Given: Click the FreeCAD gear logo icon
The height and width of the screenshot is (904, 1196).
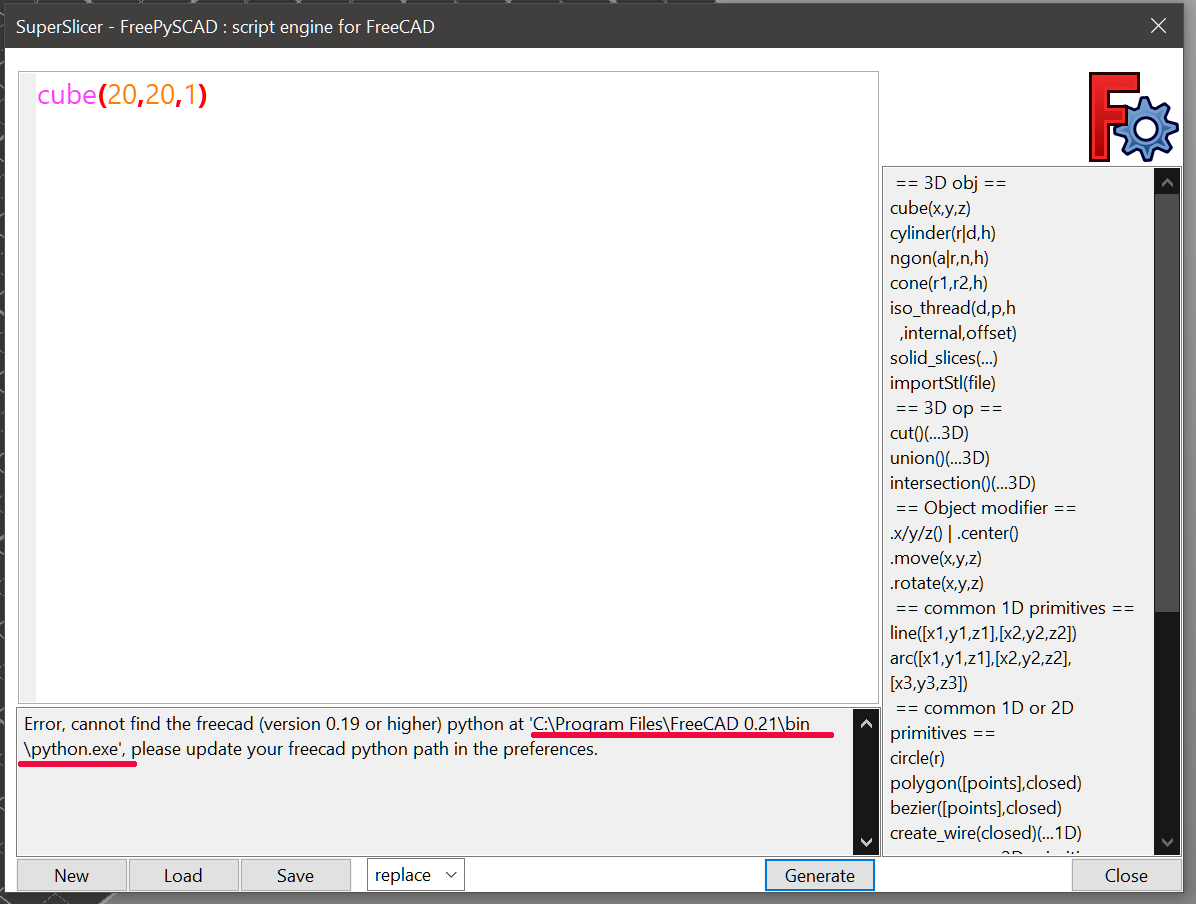Looking at the screenshot, I should tap(1133, 116).
